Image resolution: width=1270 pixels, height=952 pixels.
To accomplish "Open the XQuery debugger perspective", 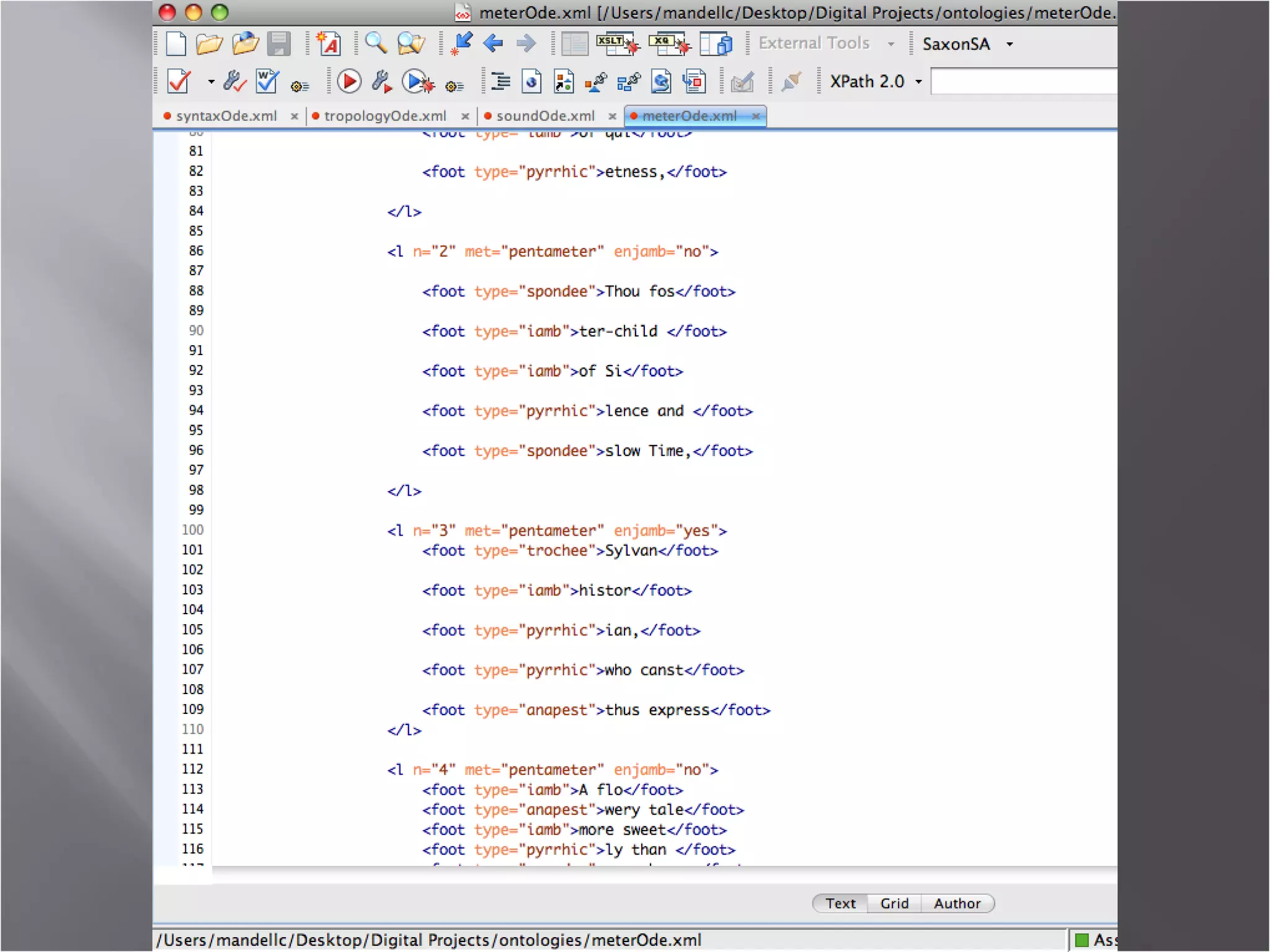I will coord(669,43).
